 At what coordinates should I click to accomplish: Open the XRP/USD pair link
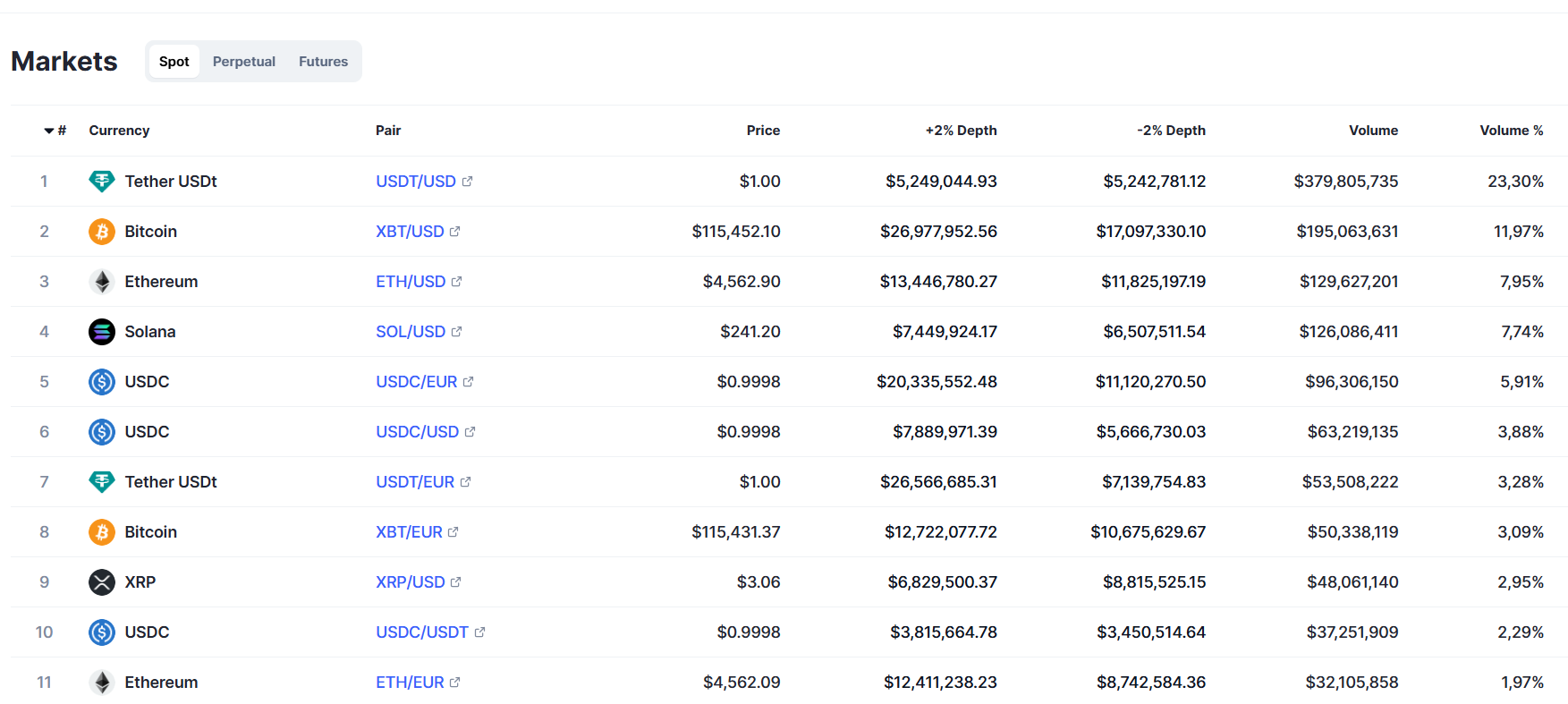point(410,582)
